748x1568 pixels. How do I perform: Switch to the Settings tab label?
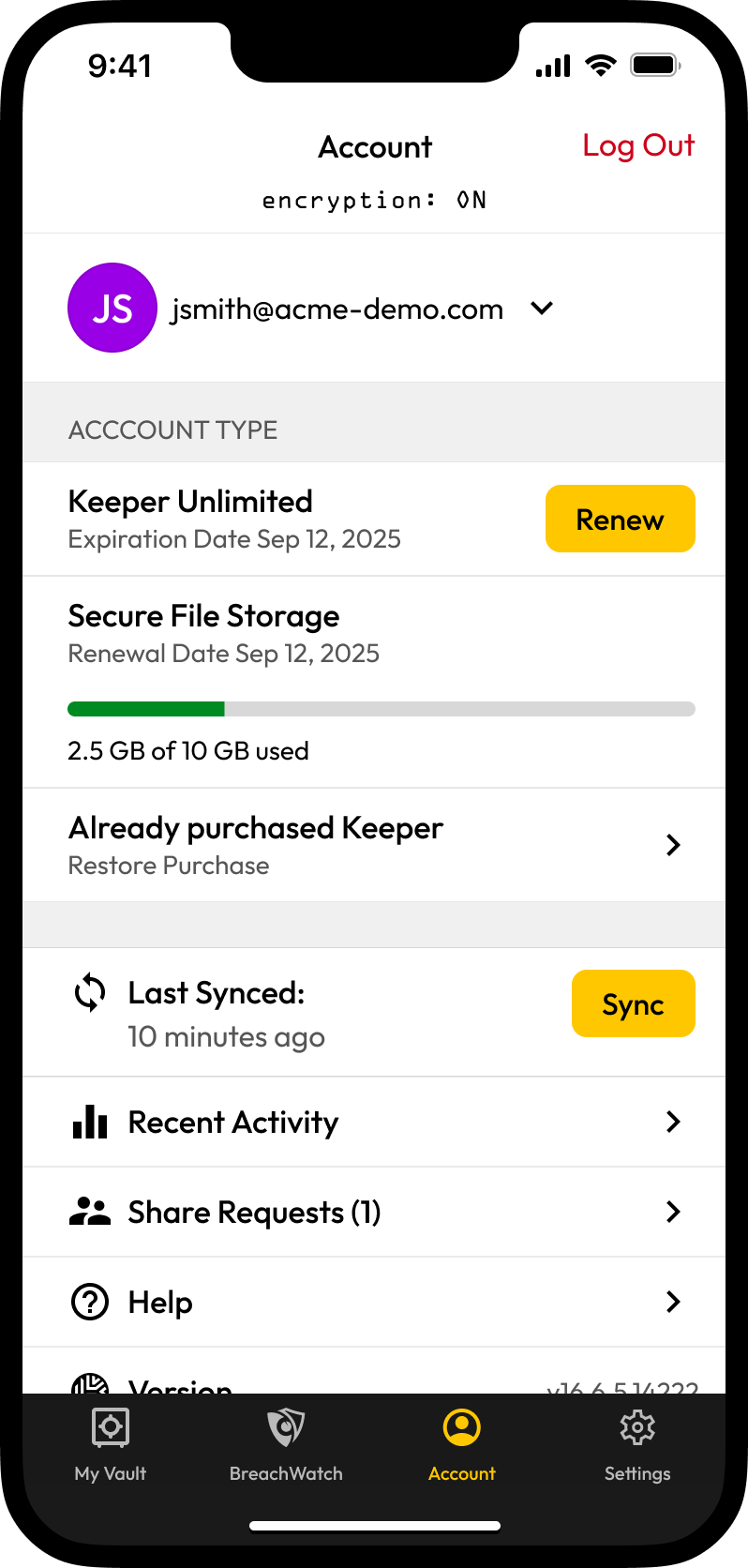[637, 1473]
